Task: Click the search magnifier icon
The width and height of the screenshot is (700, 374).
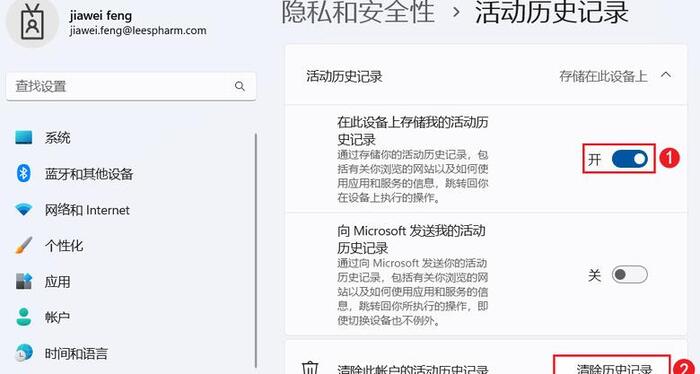Action: tap(240, 86)
